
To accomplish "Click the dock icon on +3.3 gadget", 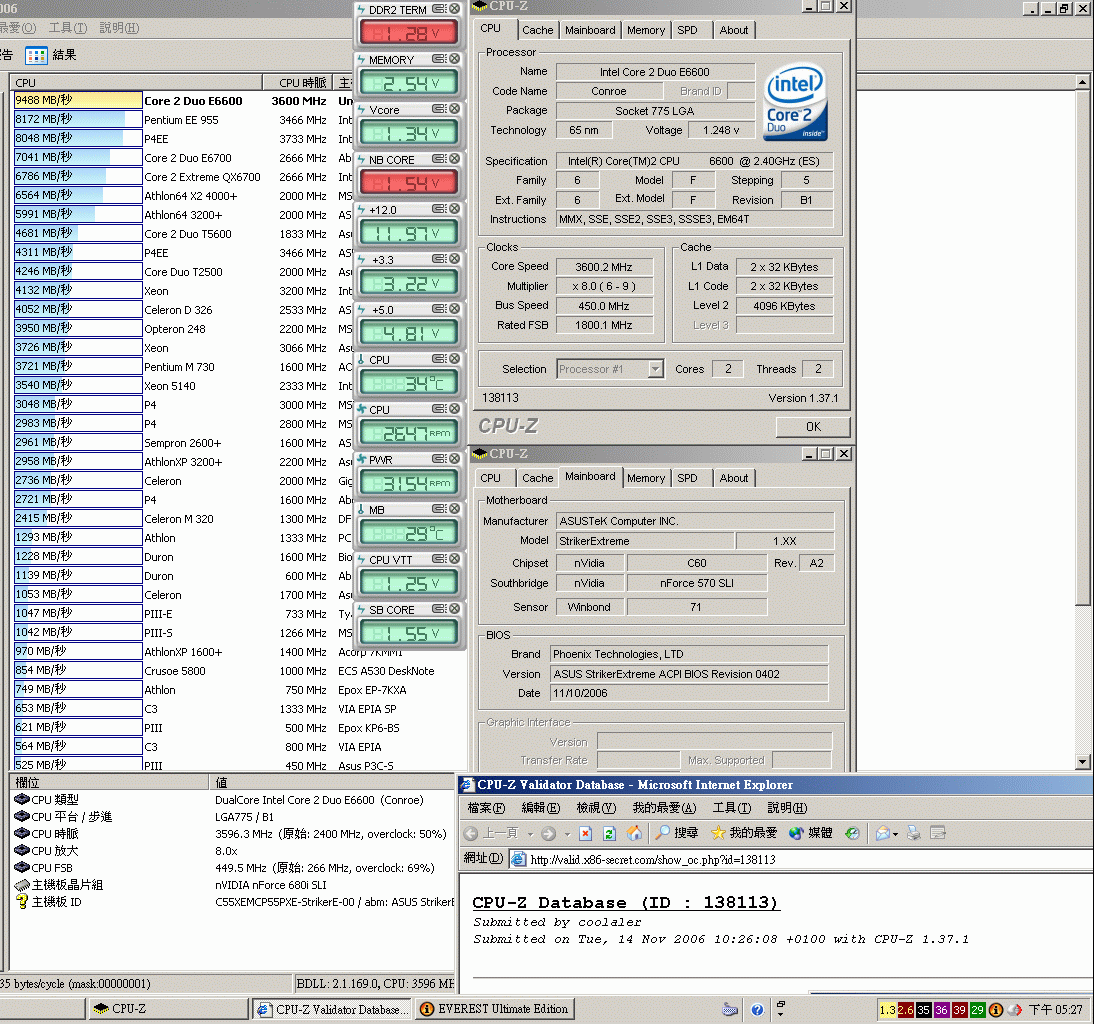I will tap(440, 259).
